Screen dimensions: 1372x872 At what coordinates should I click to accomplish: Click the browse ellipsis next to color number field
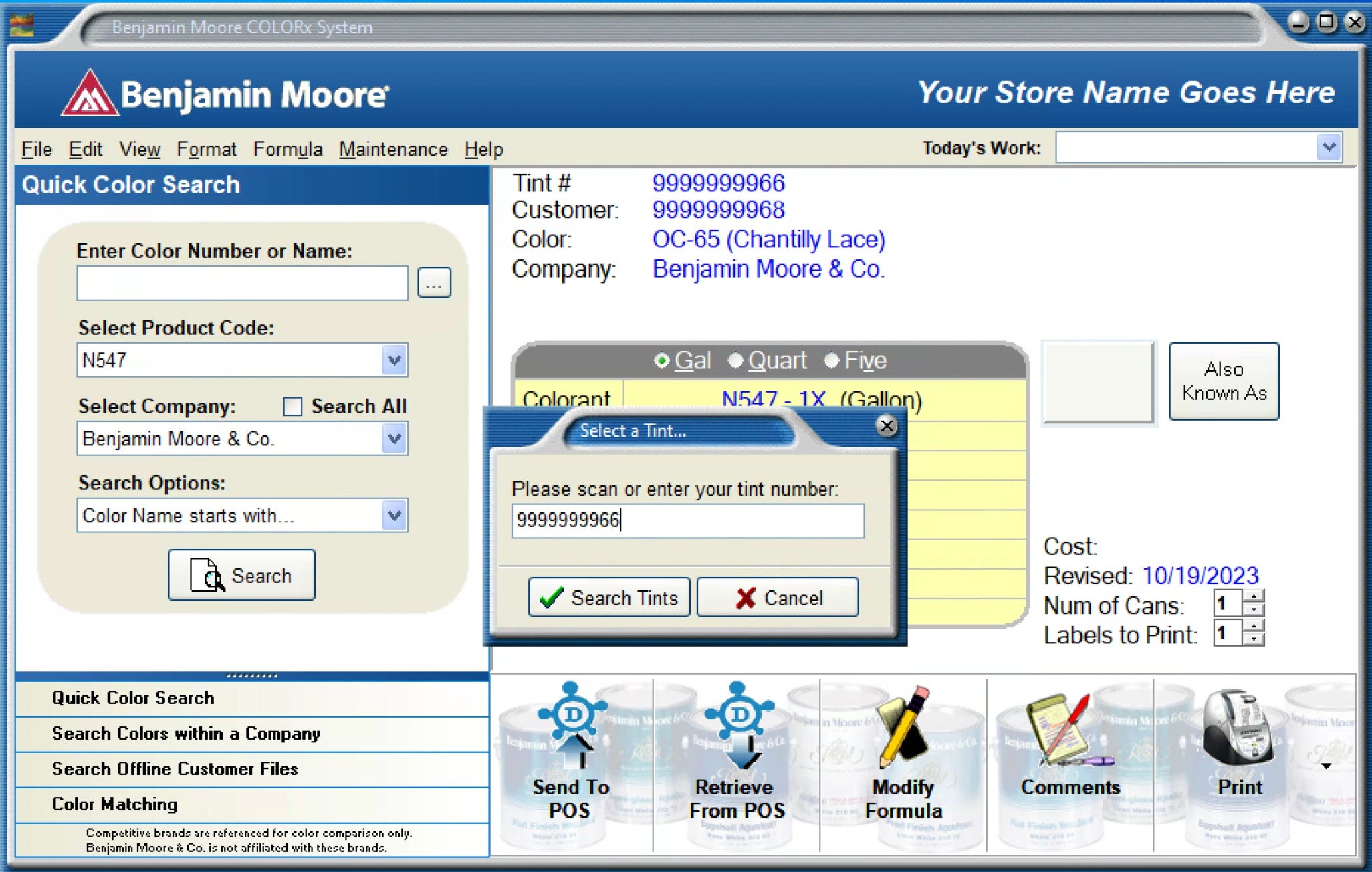click(x=434, y=282)
